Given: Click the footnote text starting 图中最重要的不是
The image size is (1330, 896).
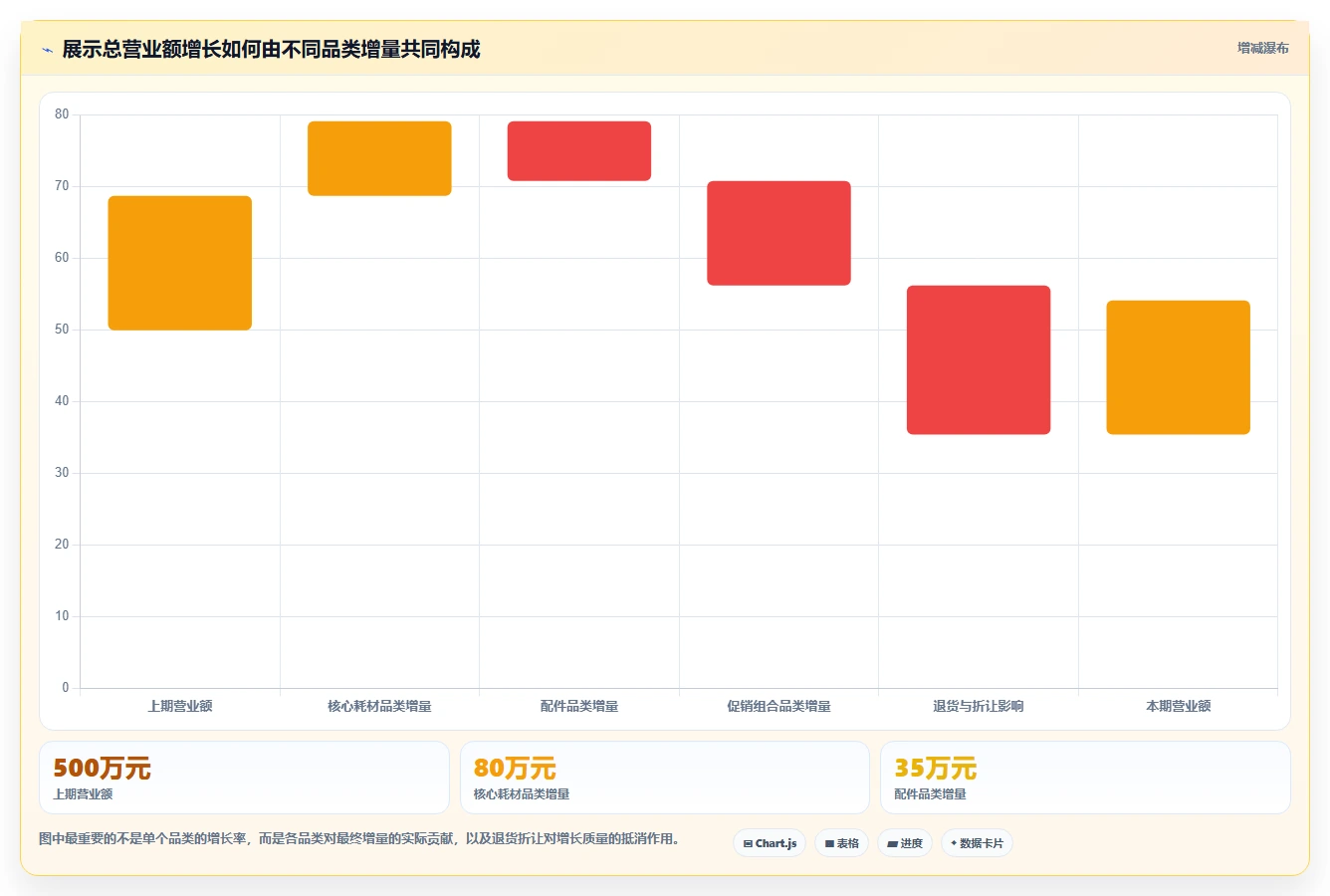Looking at the screenshot, I should [359, 838].
